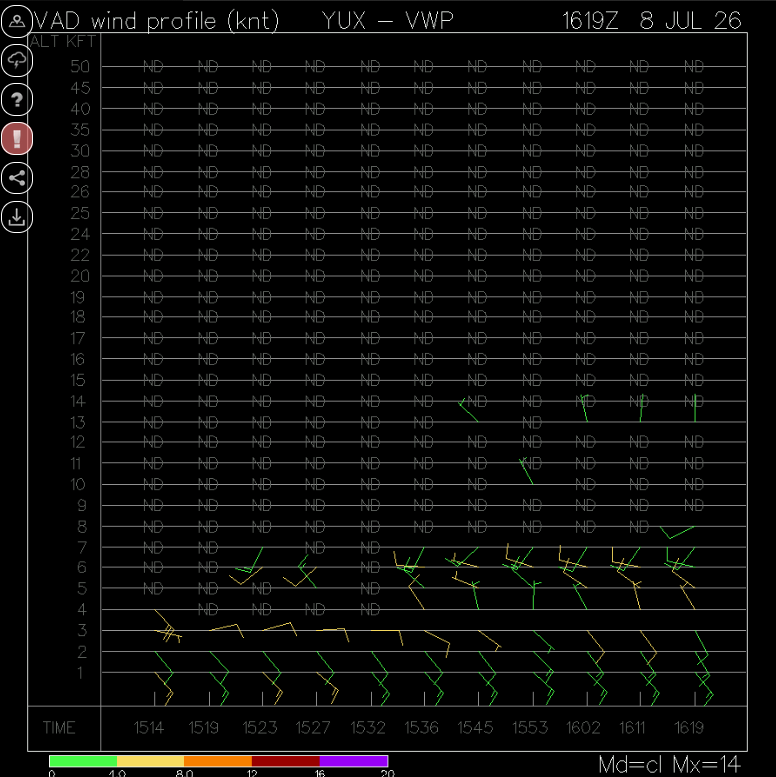Click the 1532 time label

pos(368,727)
